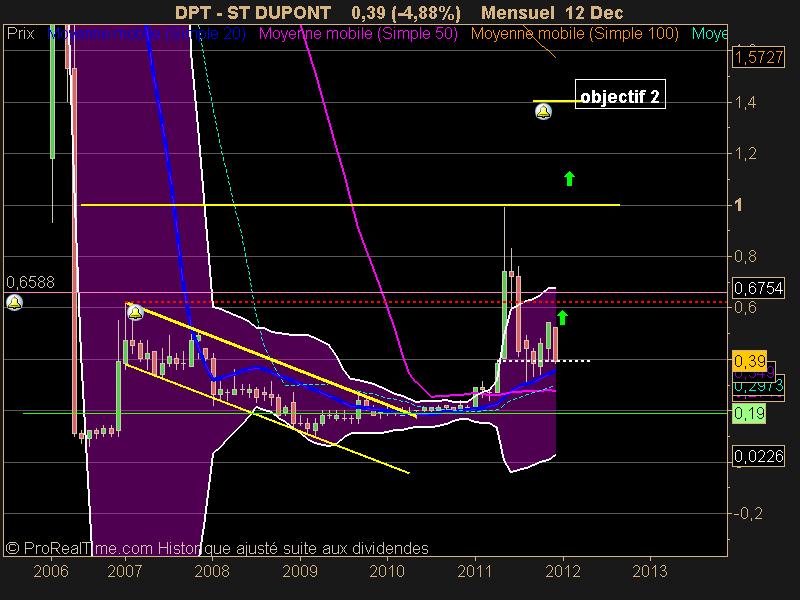Click the 1,2 price axis value

pos(745,154)
